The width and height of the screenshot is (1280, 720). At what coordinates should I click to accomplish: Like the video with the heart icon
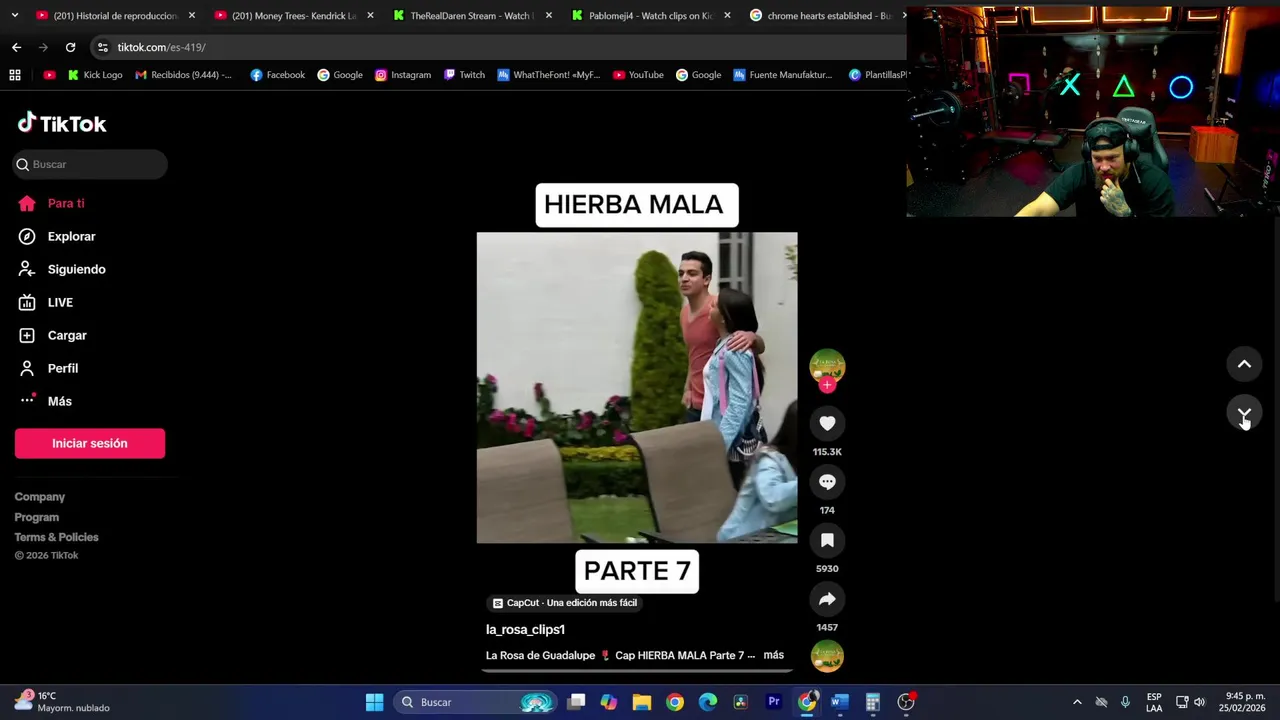827,424
